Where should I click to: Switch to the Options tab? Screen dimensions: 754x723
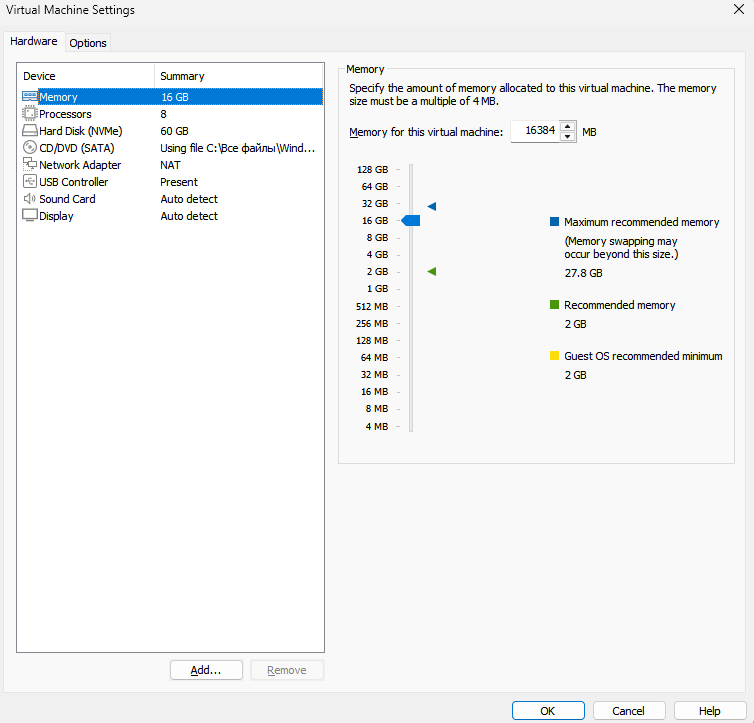coord(88,43)
